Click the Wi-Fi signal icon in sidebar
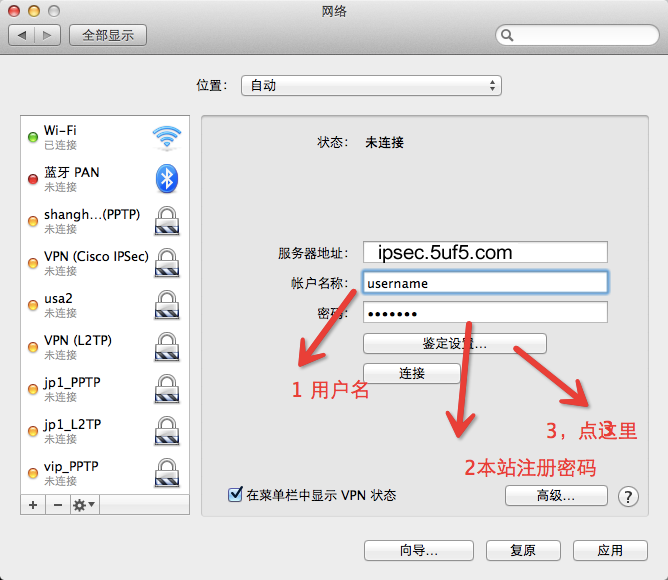 pyautogui.click(x=166, y=137)
